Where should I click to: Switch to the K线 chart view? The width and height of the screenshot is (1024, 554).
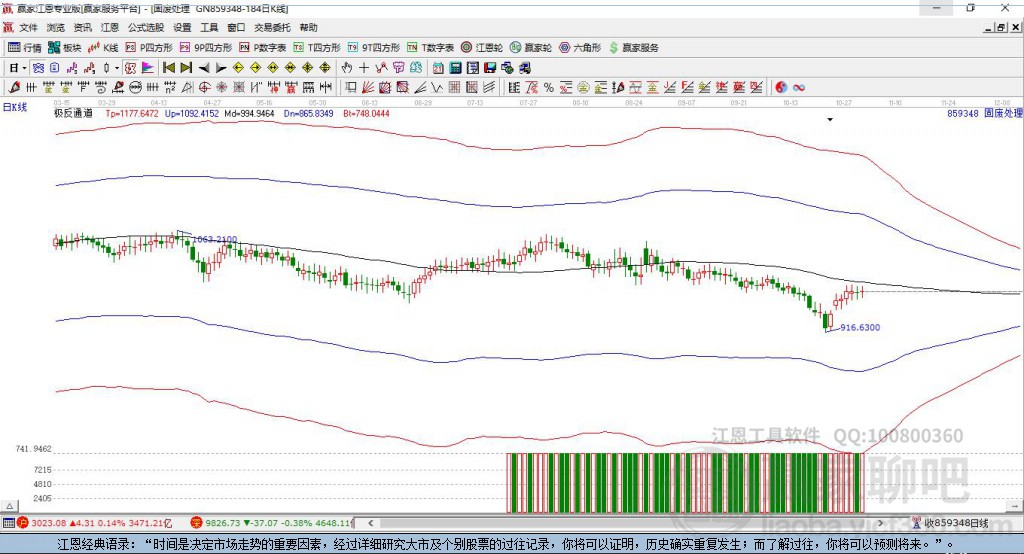(x=103, y=47)
